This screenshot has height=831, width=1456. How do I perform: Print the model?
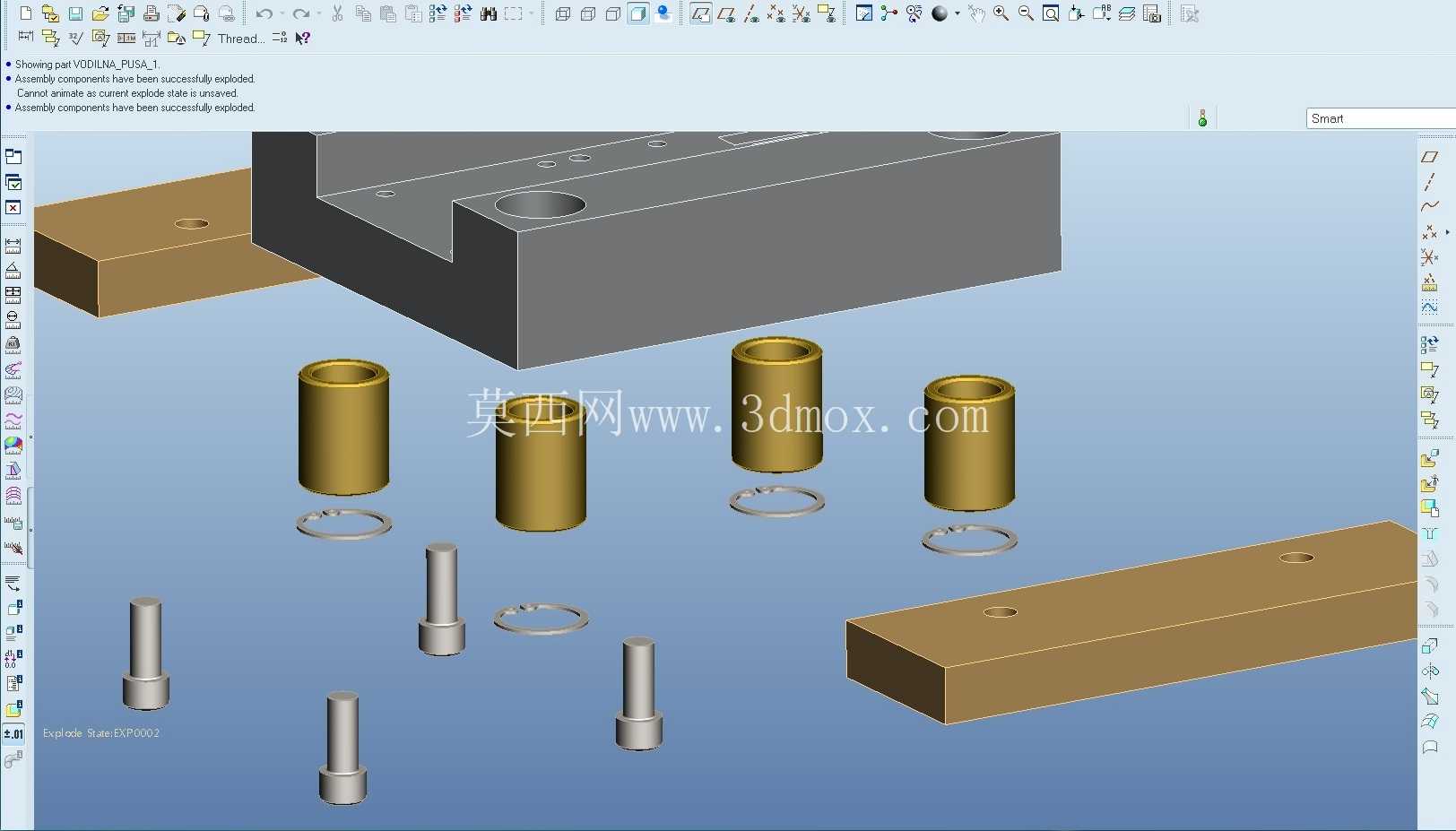pos(152,13)
